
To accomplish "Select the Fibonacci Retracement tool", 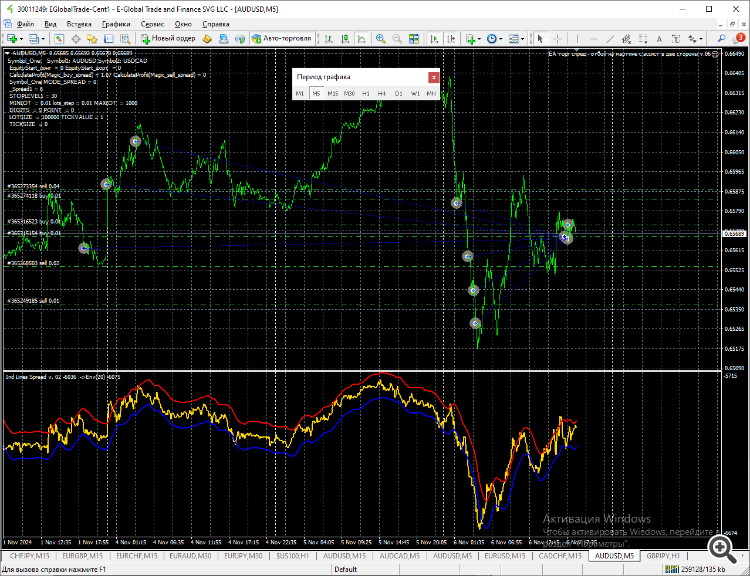I will [x=643, y=39].
